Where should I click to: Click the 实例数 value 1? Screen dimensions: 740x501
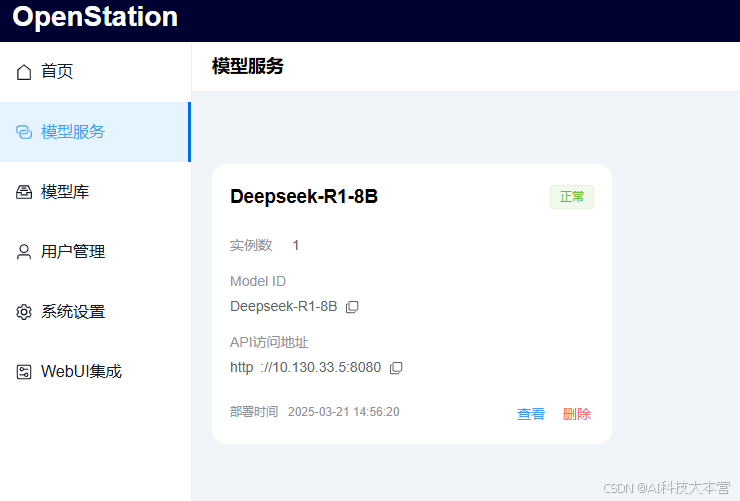pyautogui.click(x=295, y=245)
